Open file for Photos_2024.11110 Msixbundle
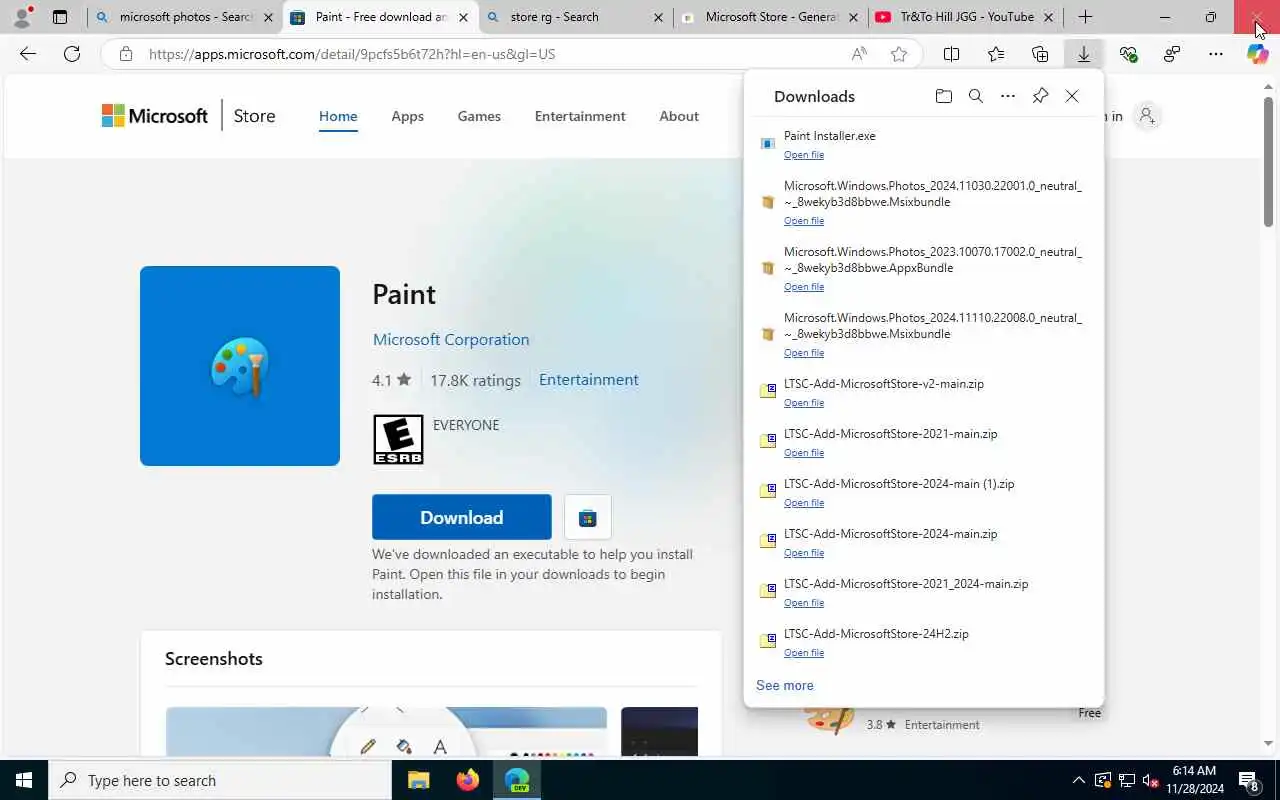This screenshot has width=1280, height=800. (x=804, y=353)
